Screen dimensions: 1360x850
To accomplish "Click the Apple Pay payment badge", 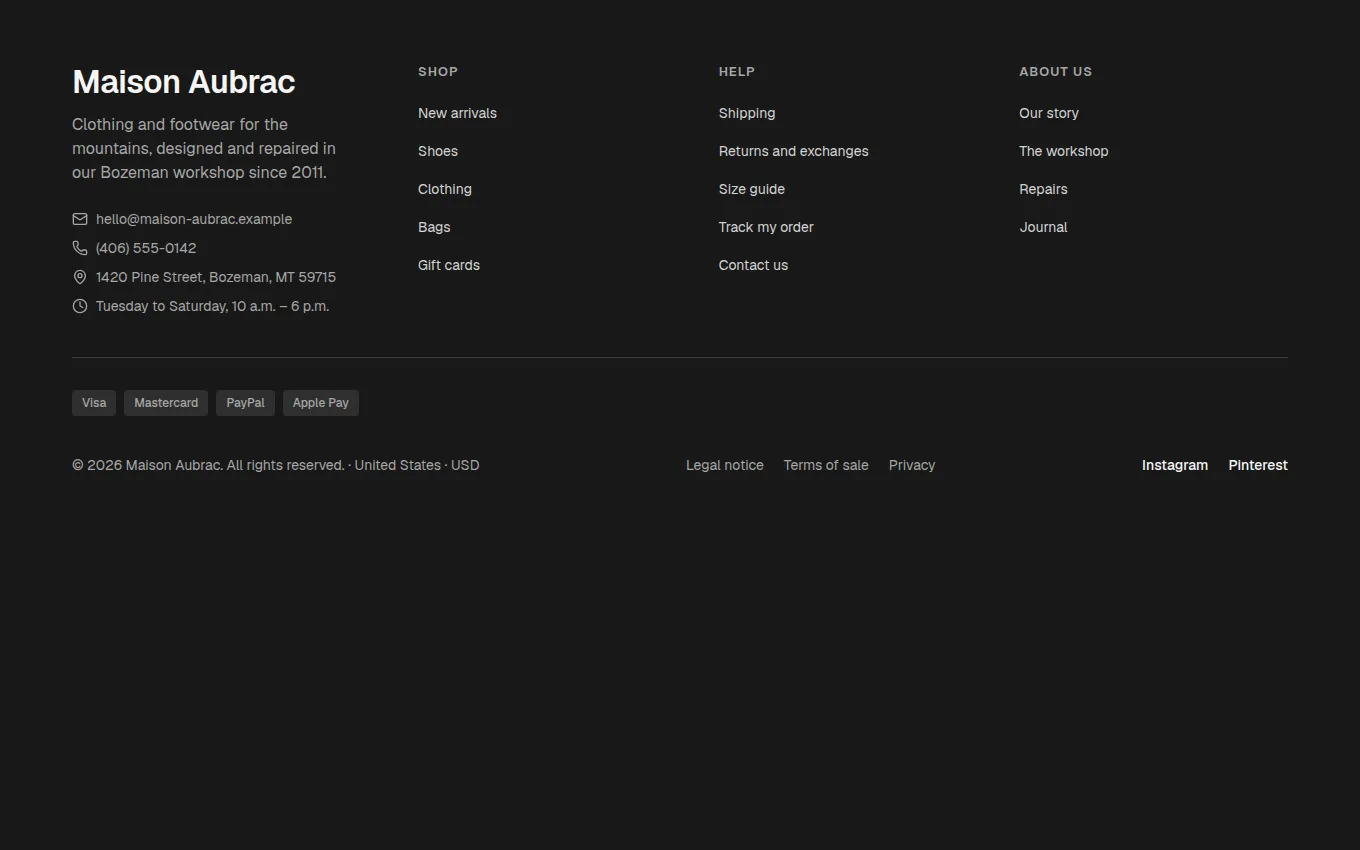I will (321, 403).
